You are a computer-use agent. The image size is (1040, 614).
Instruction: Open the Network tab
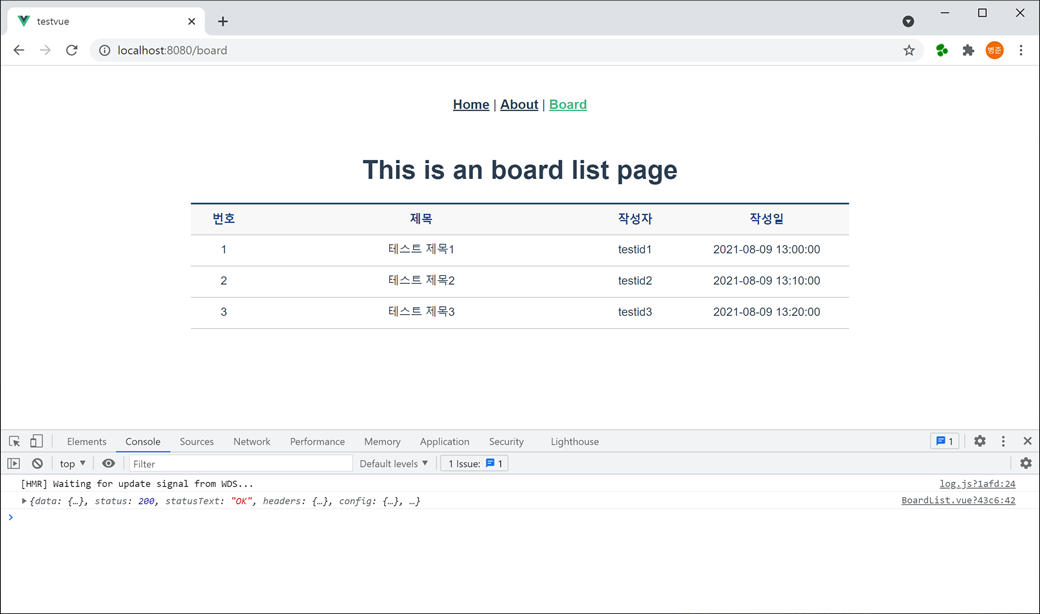(x=251, y=442)
